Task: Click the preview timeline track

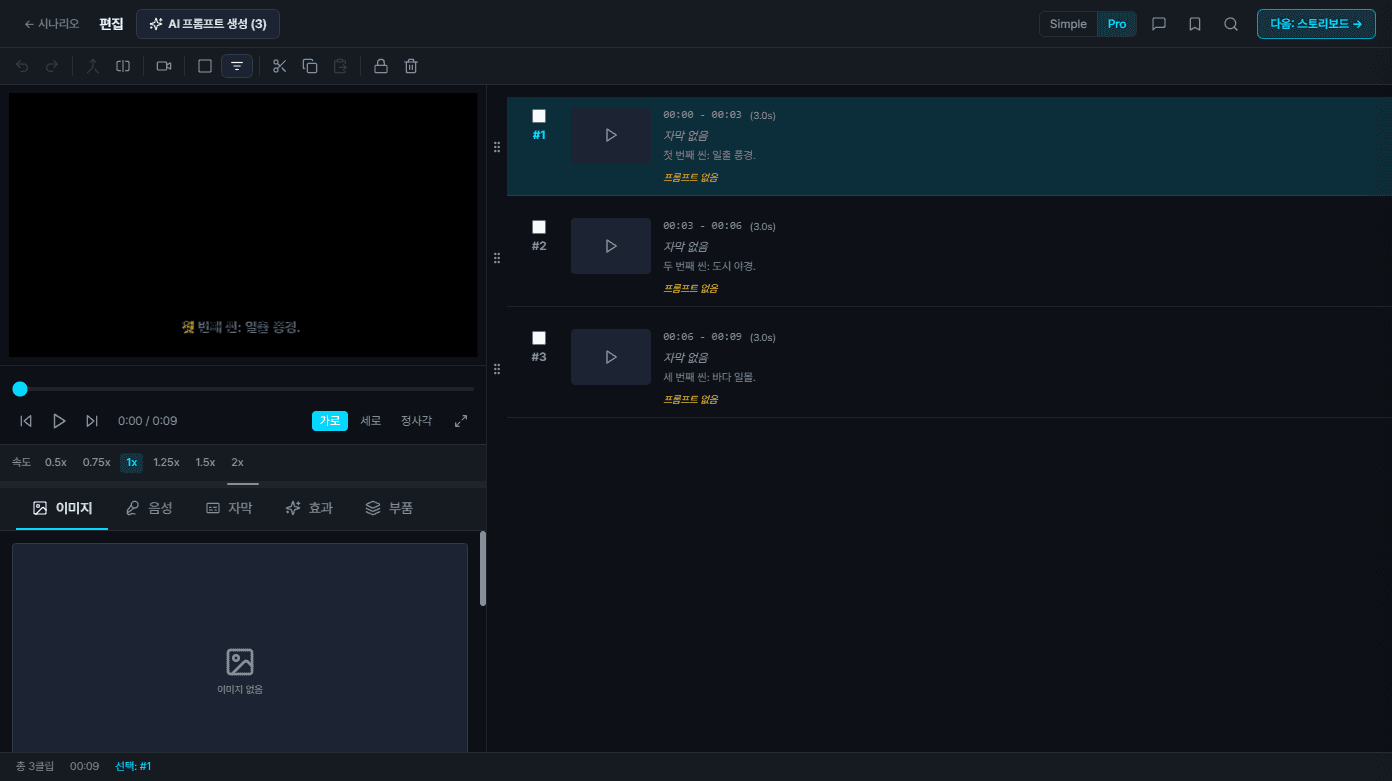Action: 244,389
